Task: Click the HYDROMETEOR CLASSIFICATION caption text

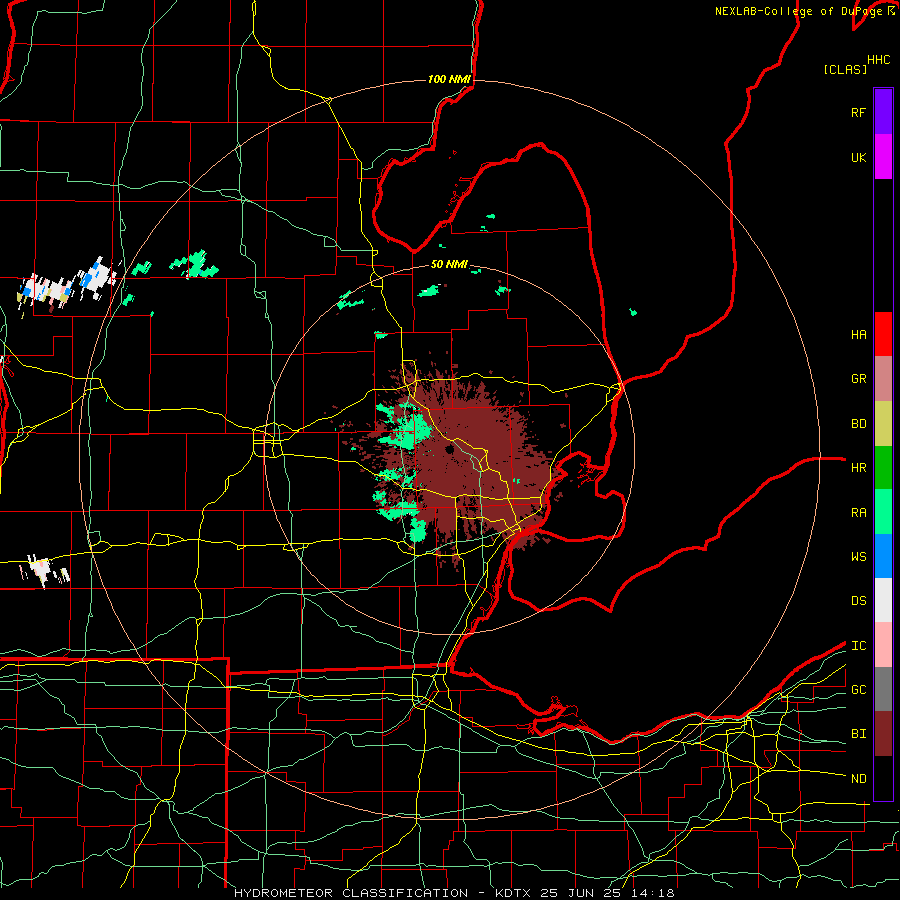Action: [351, 893]
